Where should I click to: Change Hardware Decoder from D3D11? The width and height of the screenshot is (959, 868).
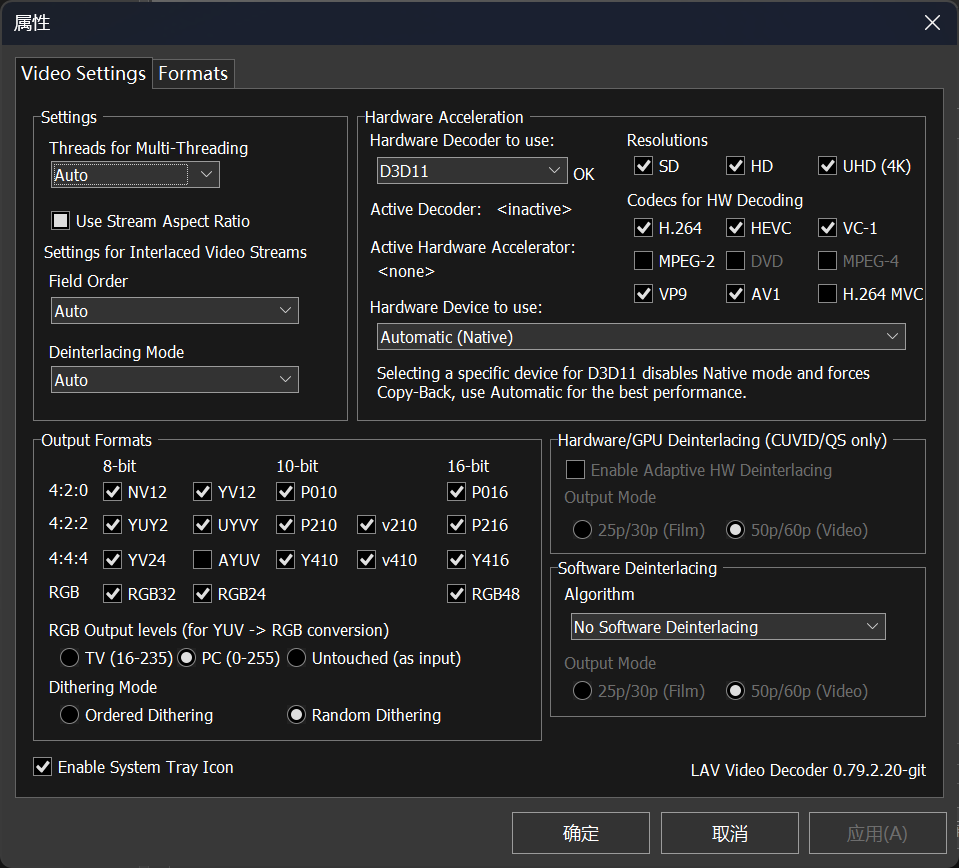(x=472, y=171)
